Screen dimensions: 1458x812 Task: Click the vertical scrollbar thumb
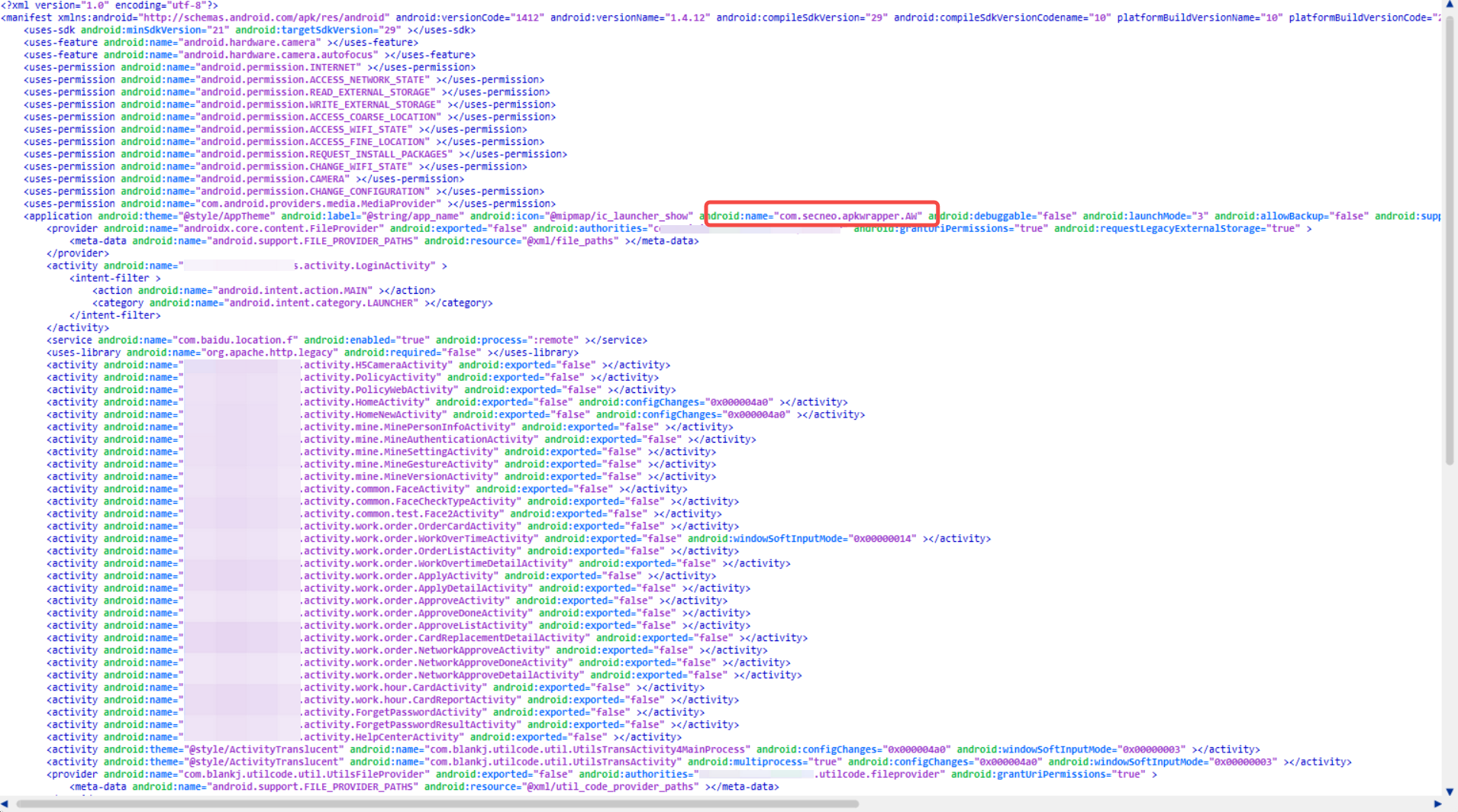click(1450, 237)
